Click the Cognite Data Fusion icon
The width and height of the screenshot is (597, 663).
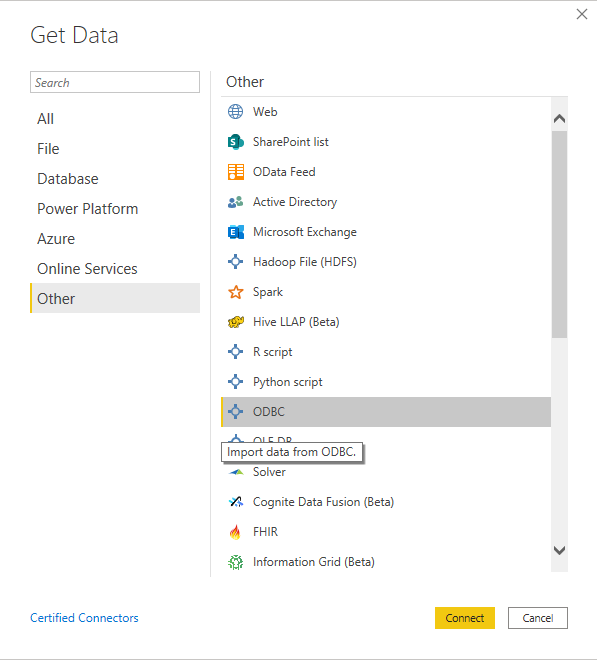[236, 502]
